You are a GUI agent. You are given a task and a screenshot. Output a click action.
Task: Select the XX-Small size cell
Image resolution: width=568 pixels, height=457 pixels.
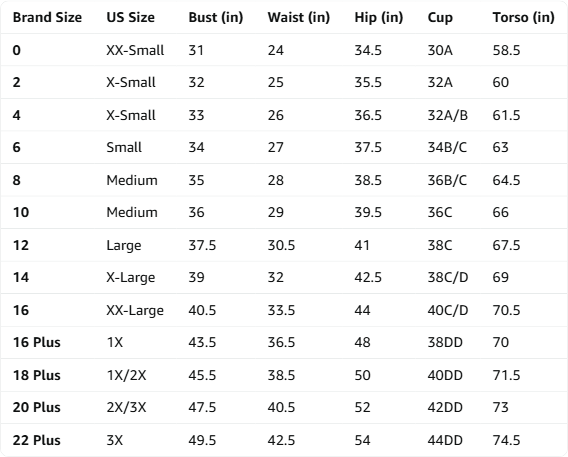click(135, 50)
